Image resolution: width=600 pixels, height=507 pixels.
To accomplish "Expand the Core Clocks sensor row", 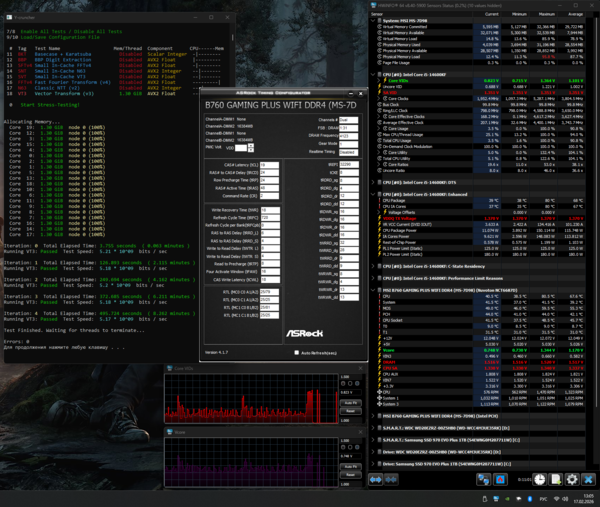I will tap(379, 99).
